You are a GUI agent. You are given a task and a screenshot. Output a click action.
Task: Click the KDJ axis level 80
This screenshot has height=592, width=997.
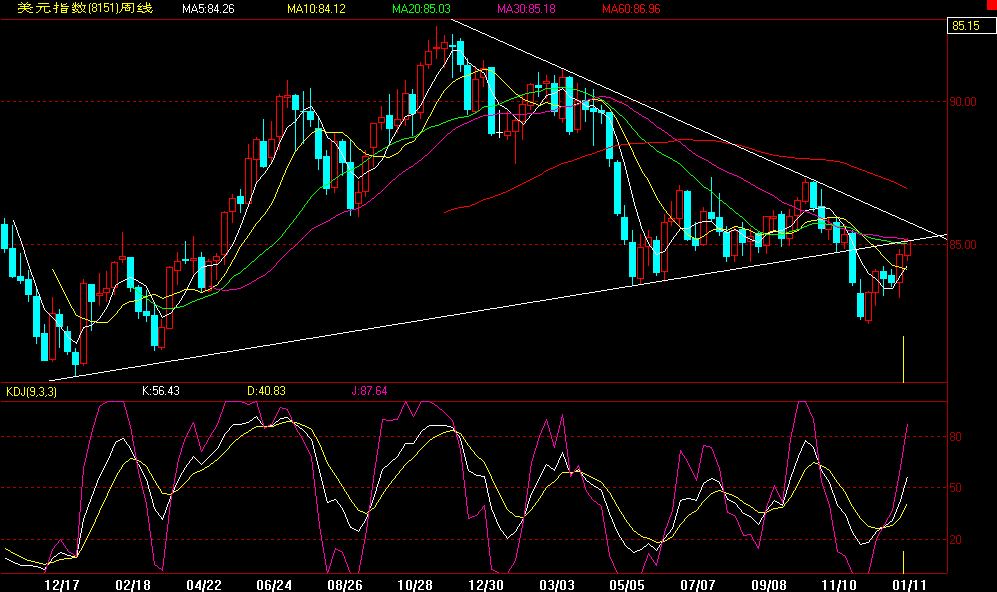point(955,437)
